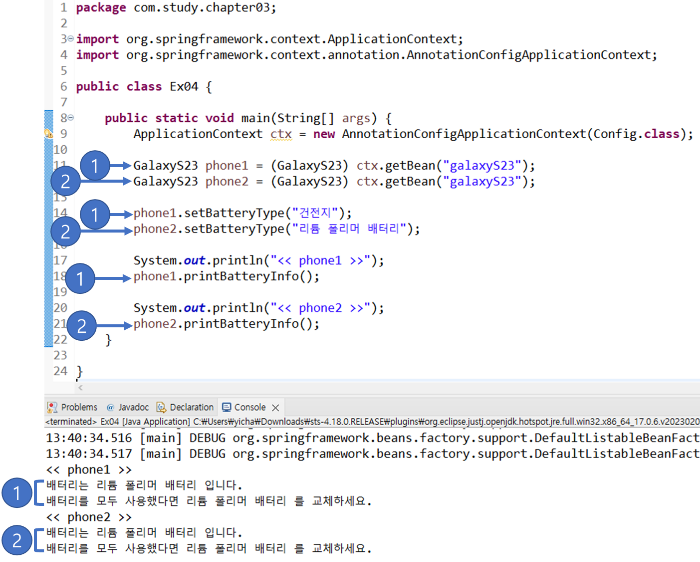
Task: Click the "<< phone1 >>" console output line
Action: tap(89, 470)
